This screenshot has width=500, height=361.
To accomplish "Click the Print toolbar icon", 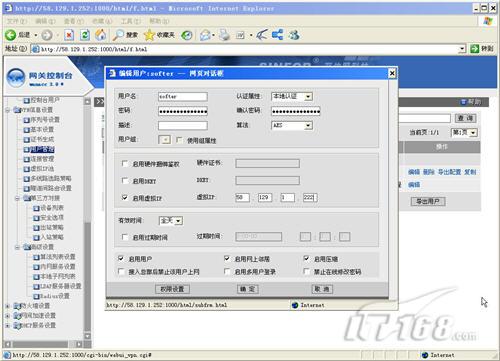I will point(224,35).
